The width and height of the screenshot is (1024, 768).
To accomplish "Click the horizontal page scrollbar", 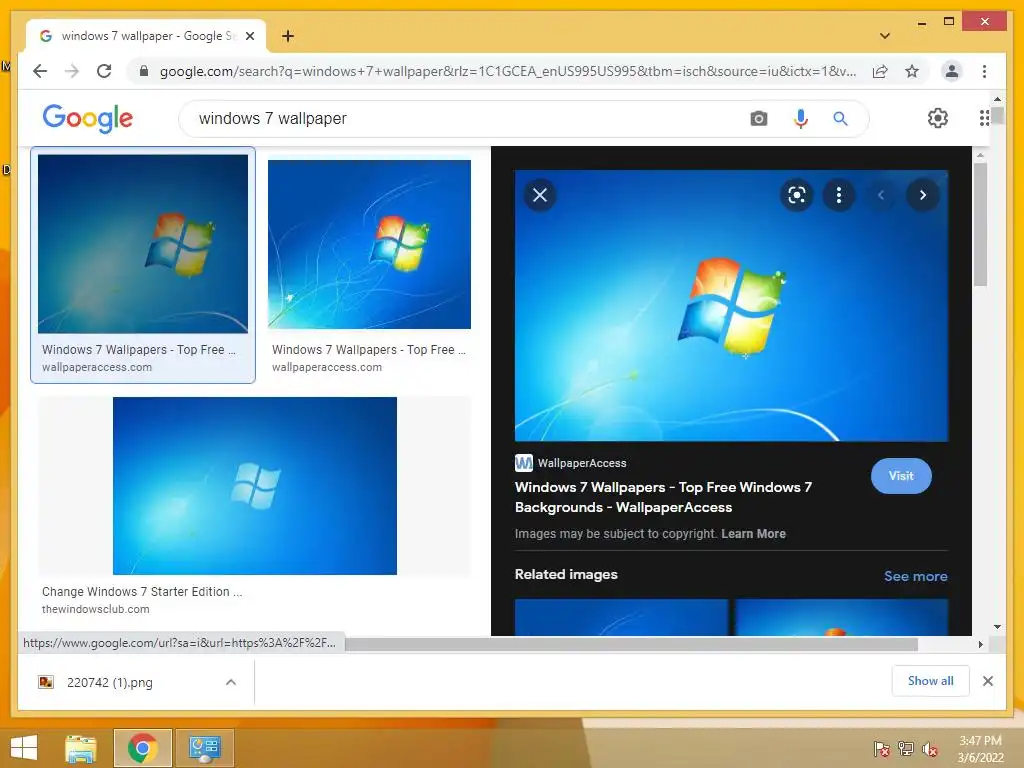I will click(631, 645).
